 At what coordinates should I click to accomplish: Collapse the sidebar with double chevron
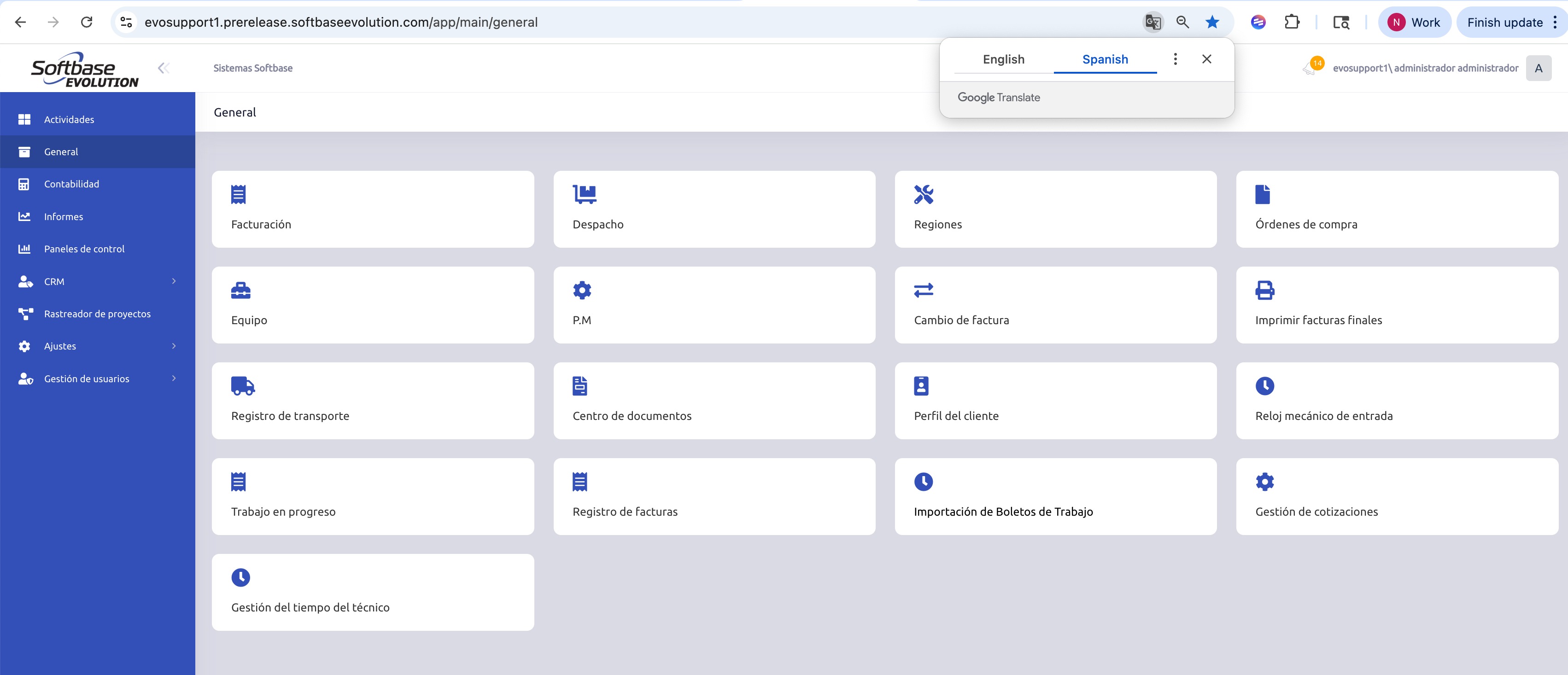(x=163, y=68)
